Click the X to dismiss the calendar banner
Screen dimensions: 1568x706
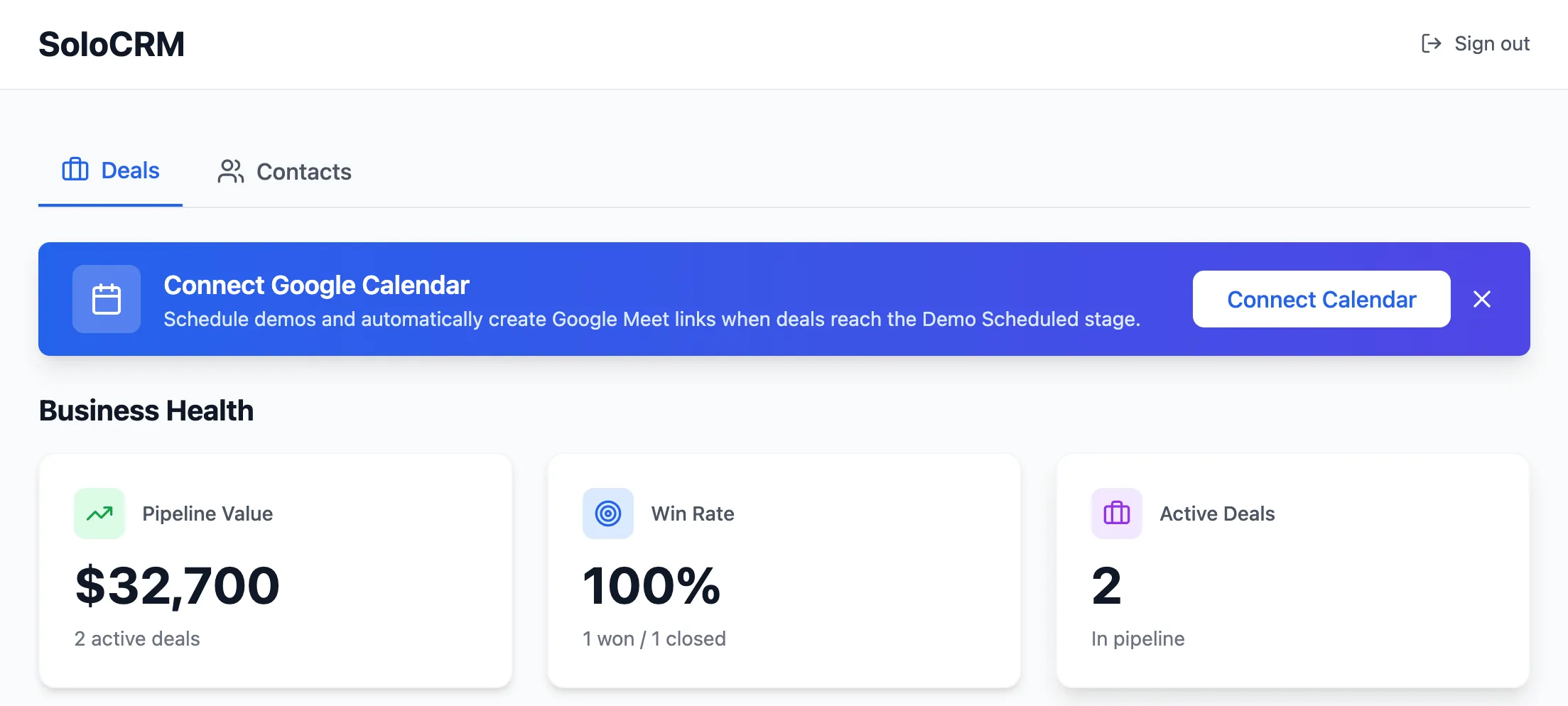[1482, 299]
